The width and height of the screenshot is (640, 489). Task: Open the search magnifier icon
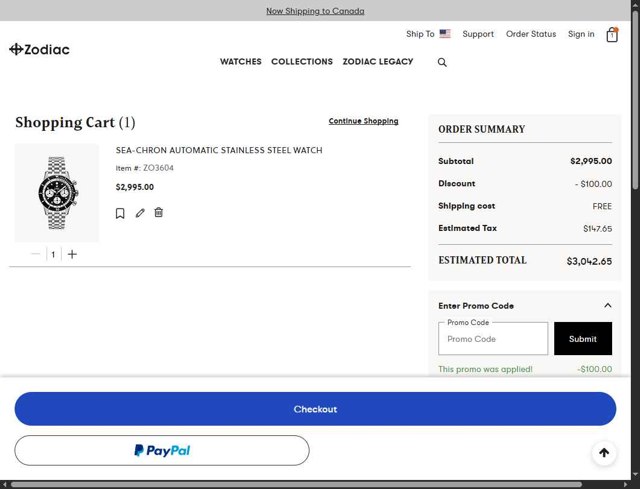click(x=442, y=62)
